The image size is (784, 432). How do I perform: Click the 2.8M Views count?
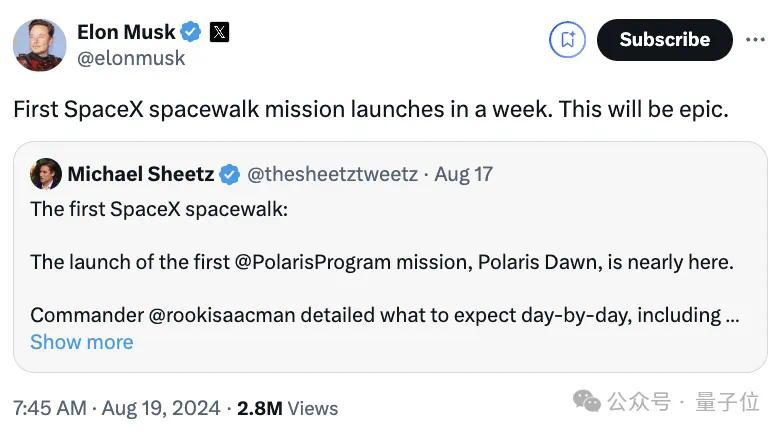[x=288, y=408]
